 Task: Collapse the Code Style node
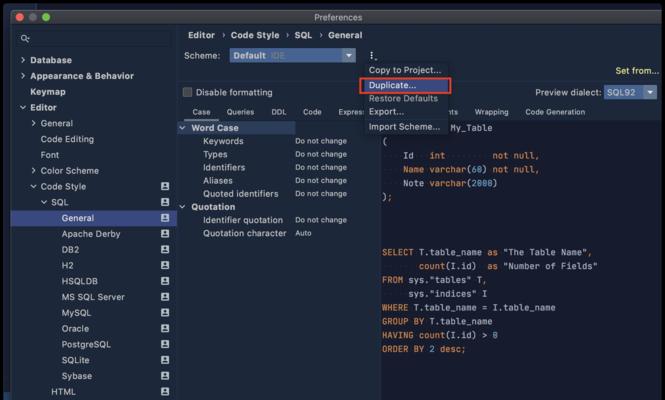pos(34,186)
